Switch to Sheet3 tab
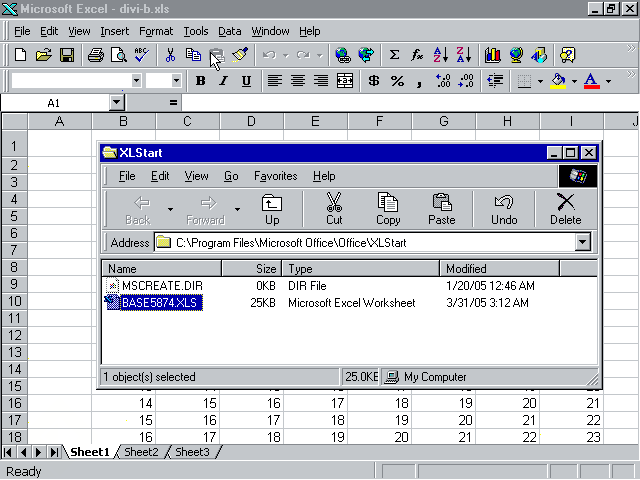Image resolution: width=640 pixels, height=480 pixels. [192, 452]
